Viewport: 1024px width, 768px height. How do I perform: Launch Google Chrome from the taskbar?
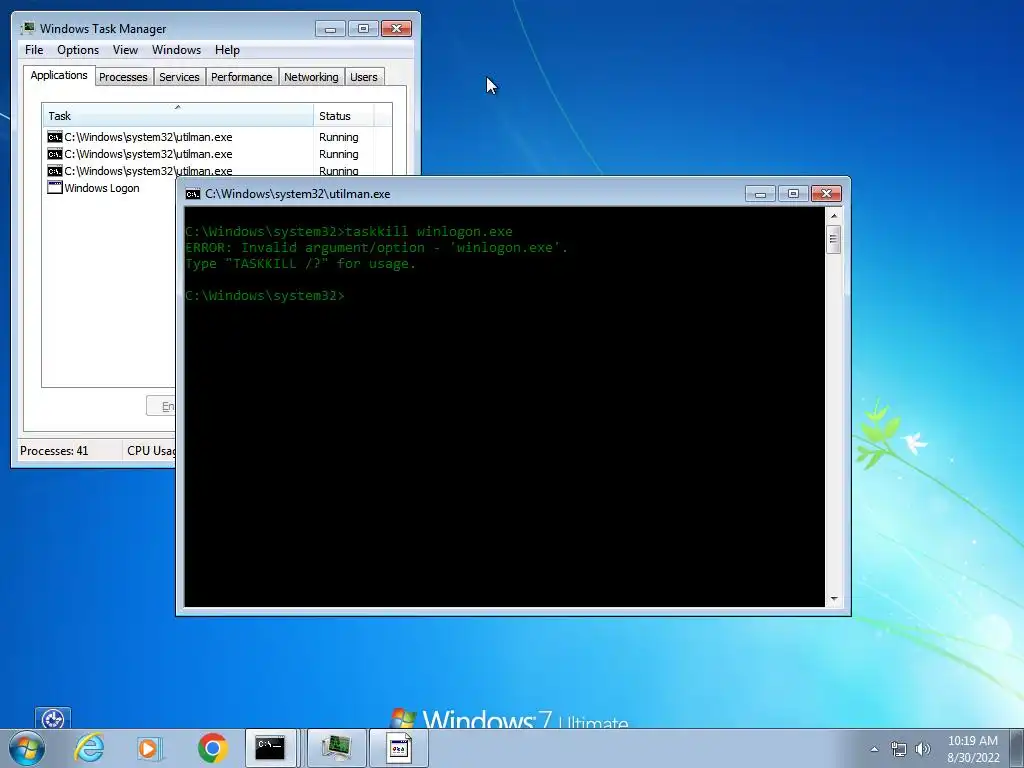pos(212,748)
